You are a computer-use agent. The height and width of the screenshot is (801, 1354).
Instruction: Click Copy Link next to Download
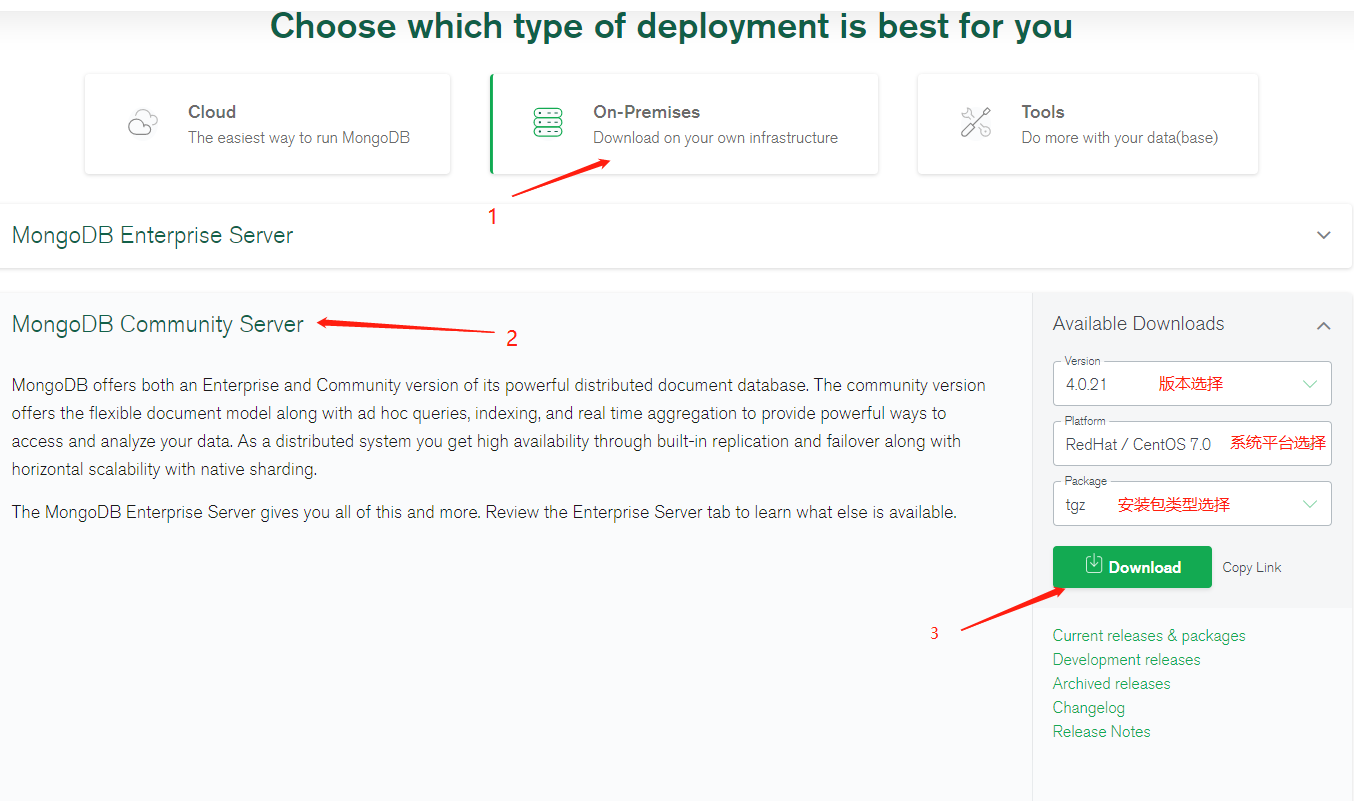(x=1252, y=567)
